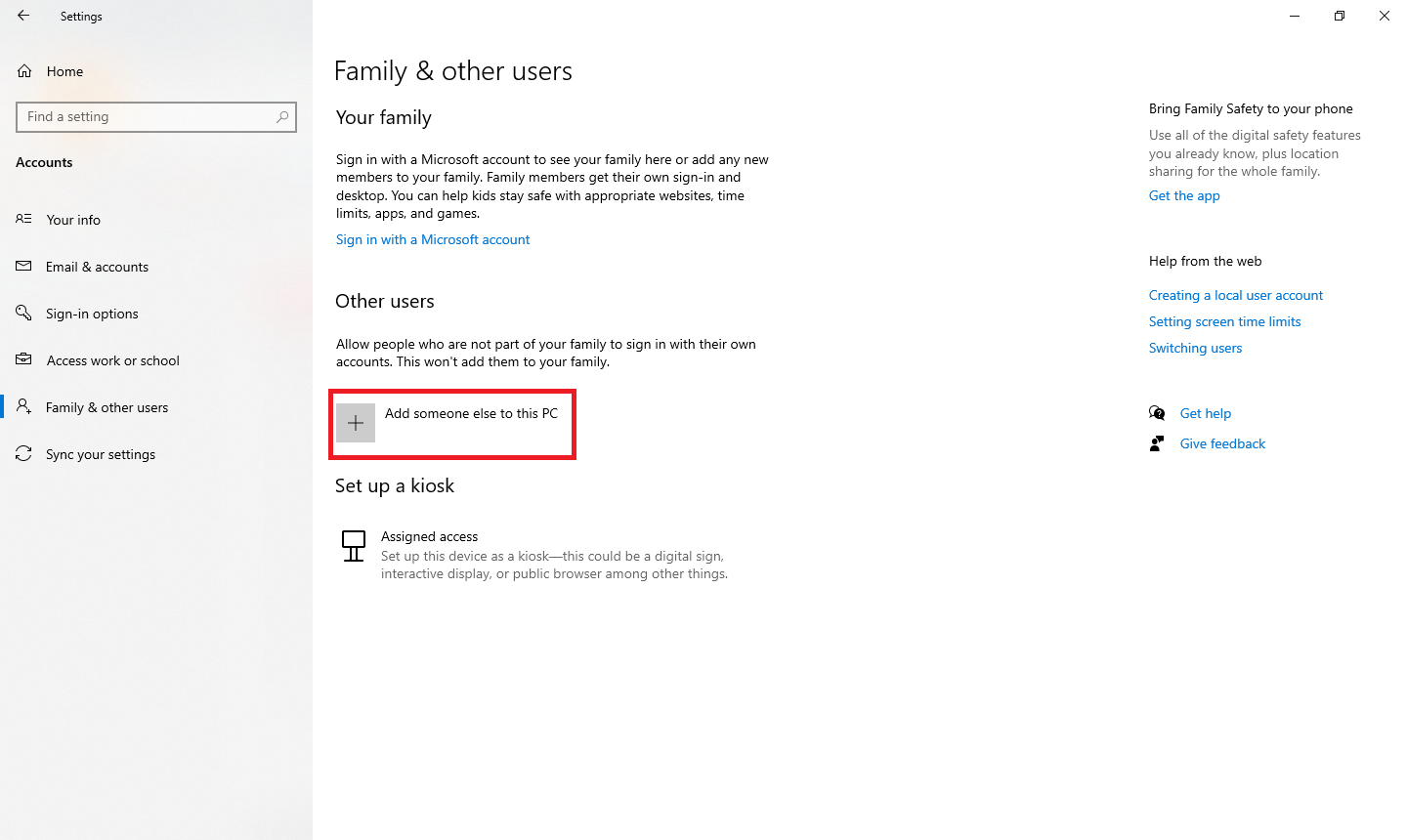The width and height of the screenshot is (1407, 840).
Task: Restore down the Settings window
Action: (x=1340, y=16)
